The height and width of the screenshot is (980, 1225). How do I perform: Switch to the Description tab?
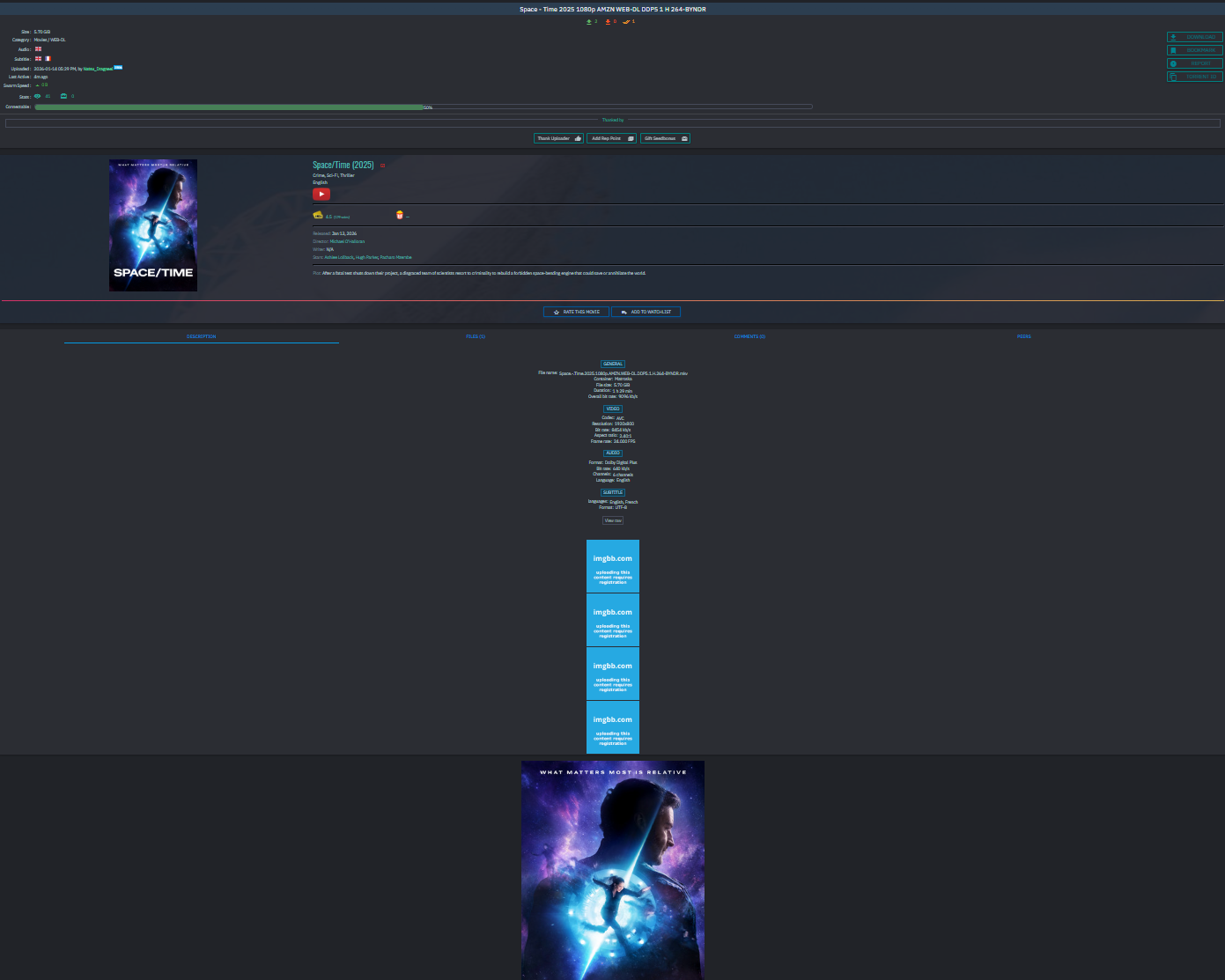click(x=201, y=336)
